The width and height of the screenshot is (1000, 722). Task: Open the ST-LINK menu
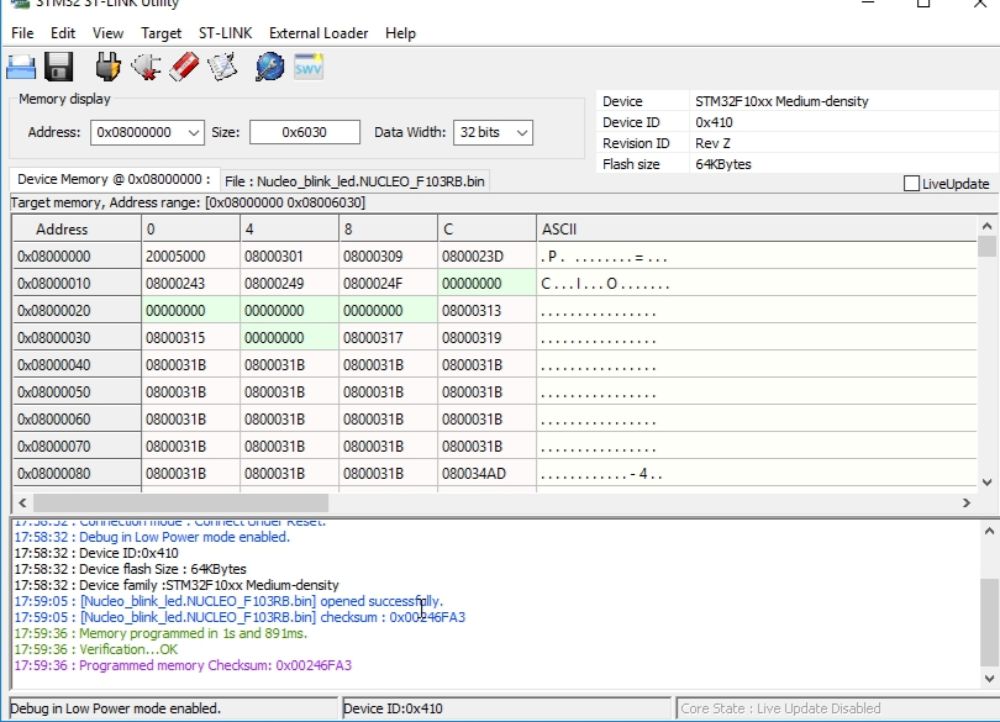[225, 33]
